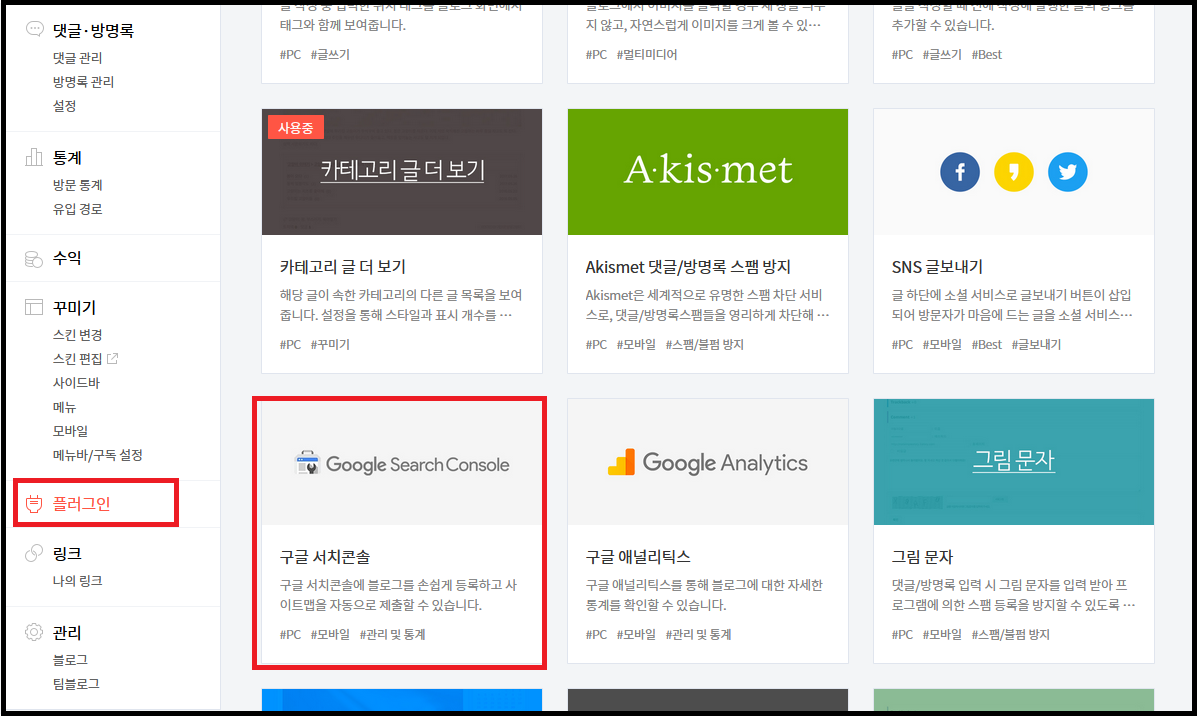Click the bar chart icon beside 통계
Viewport: 1198px width, 717px height.
34,157
